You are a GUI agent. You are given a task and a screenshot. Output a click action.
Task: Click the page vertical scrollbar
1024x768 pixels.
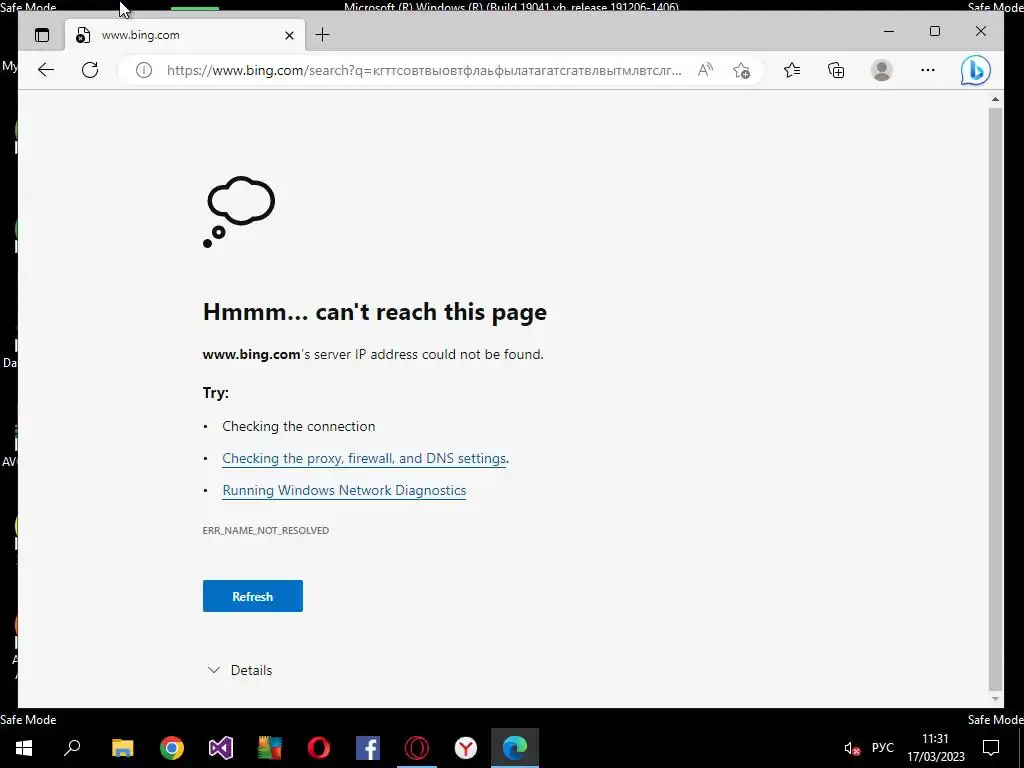coord(995,398)
